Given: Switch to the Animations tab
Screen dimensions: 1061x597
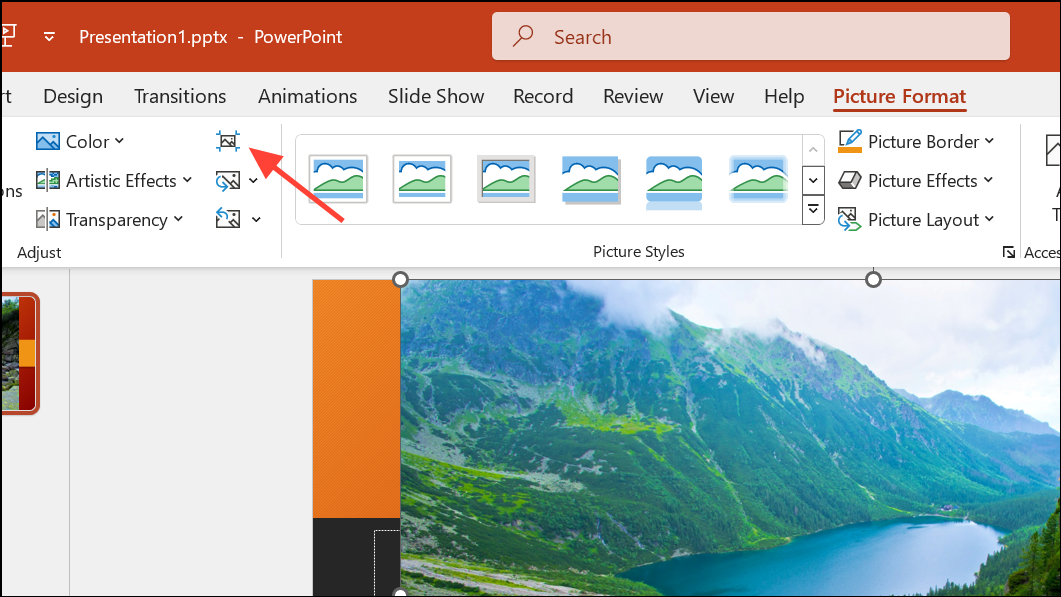Looking at the screenshot, I should (307, 96).
